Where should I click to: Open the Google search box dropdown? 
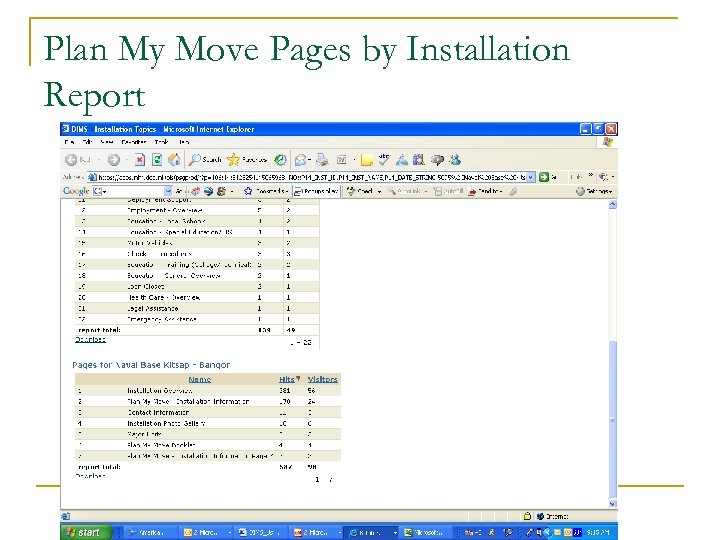168,191
